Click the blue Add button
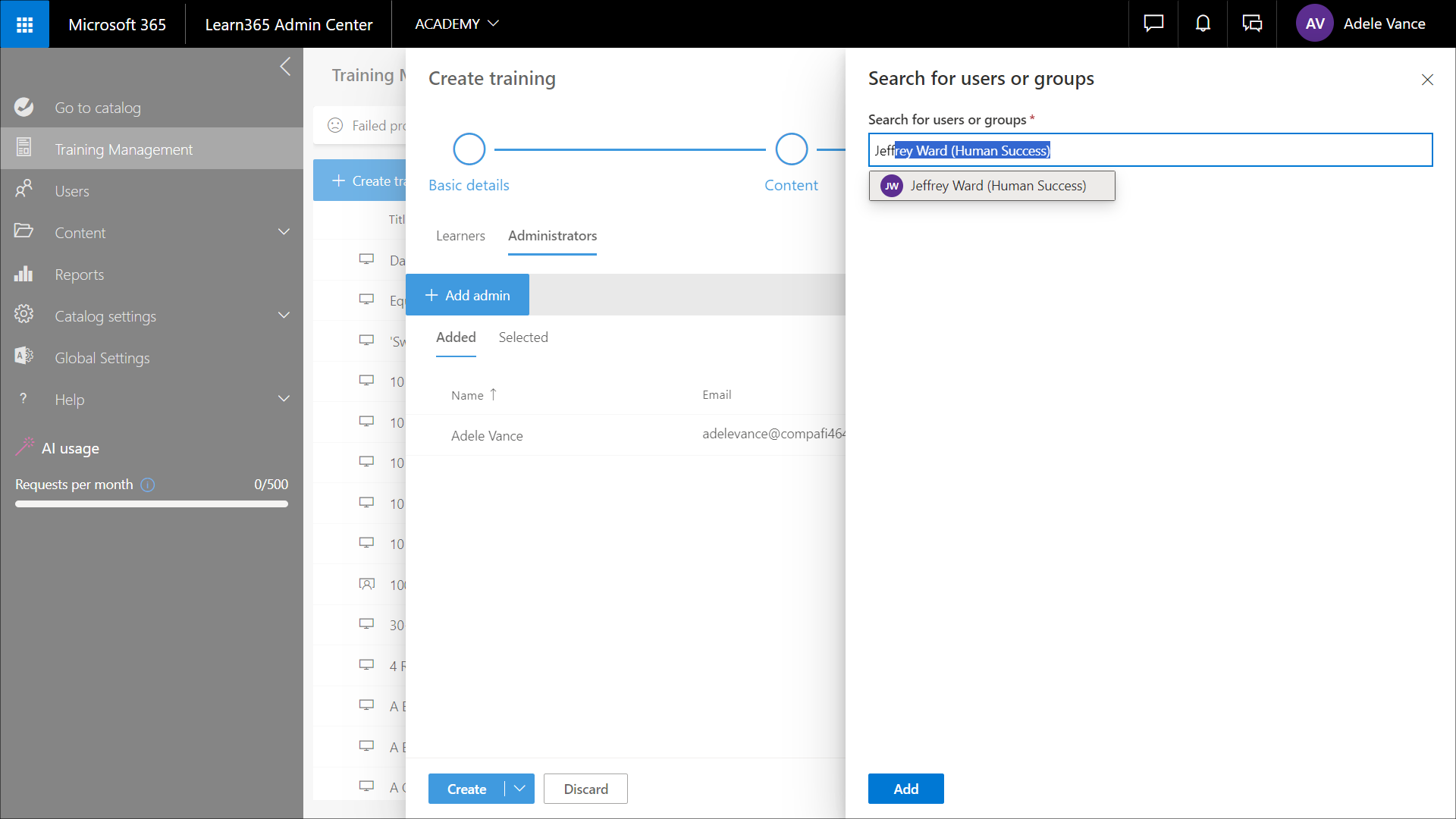The height and width of the screenshot is (819, 1456). (x=905, y=789)
